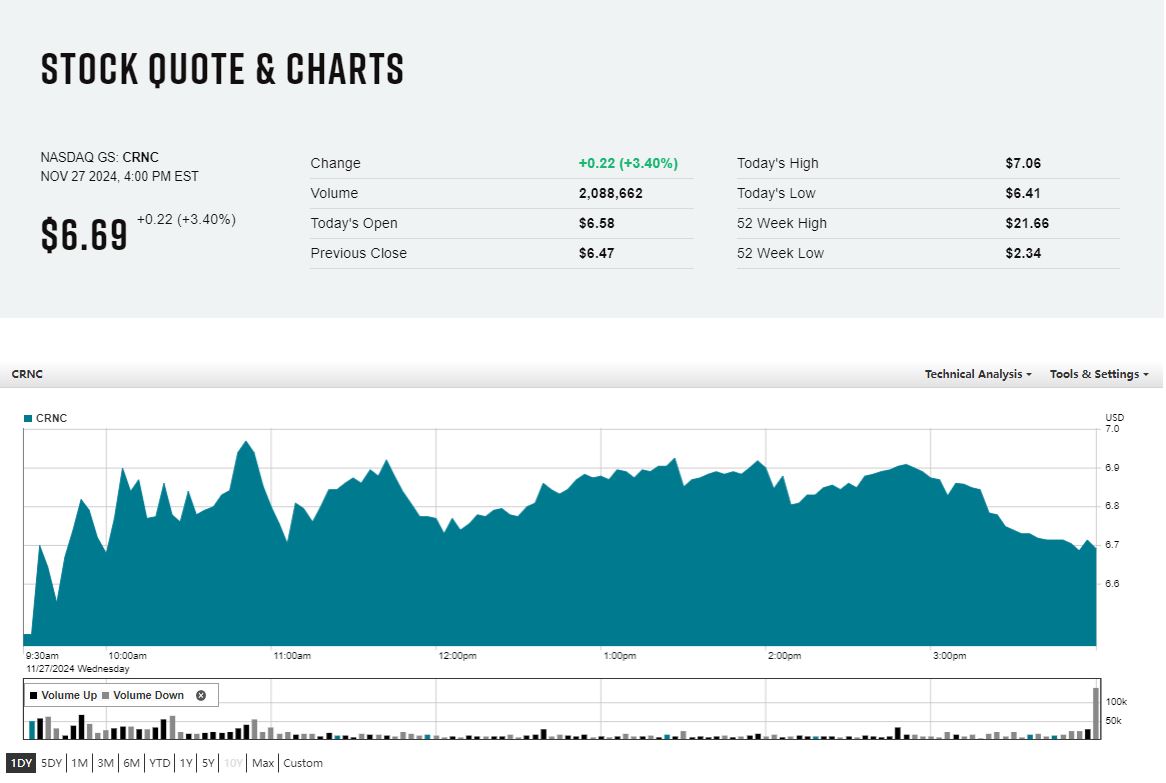Choose the 3M time period
This screenshot has height=783, width=1166.
pos(105,763)
